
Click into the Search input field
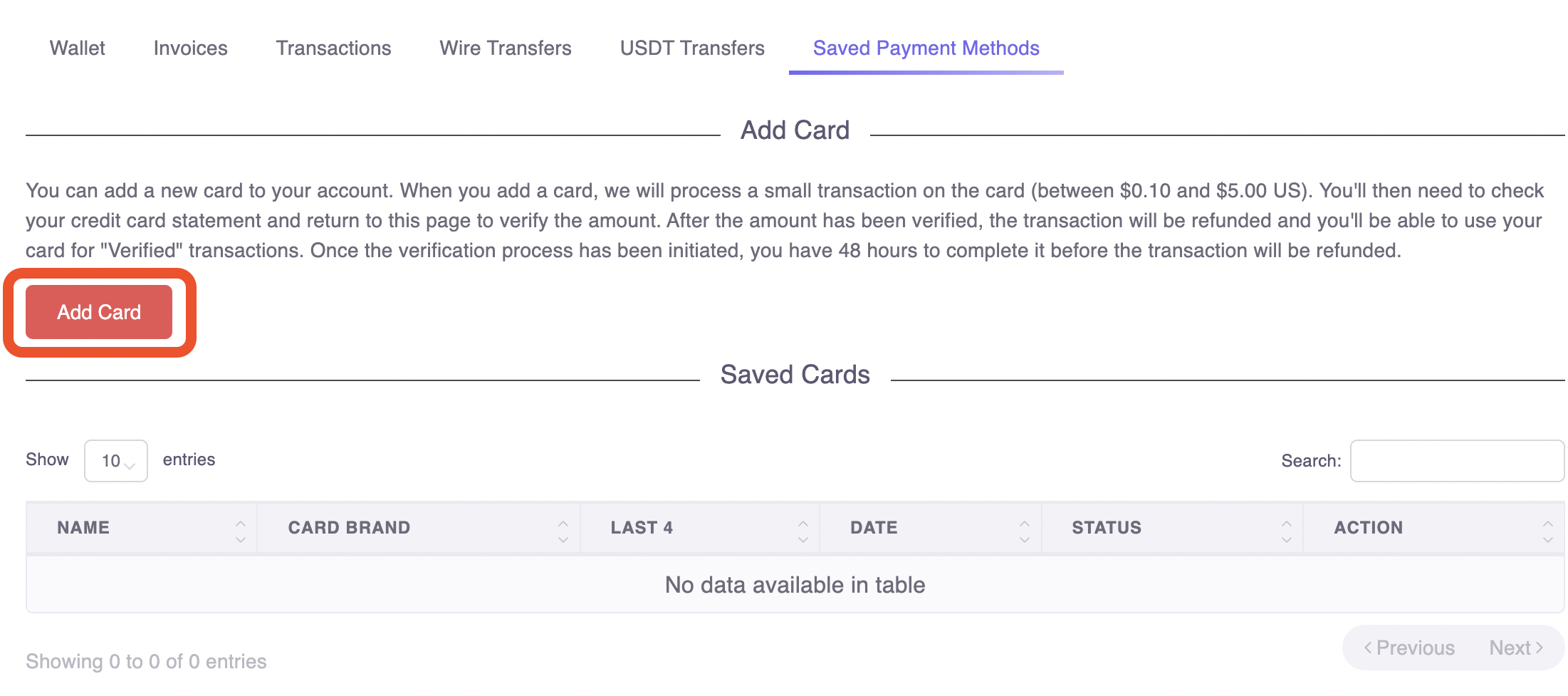click(x=1456, y=461)
